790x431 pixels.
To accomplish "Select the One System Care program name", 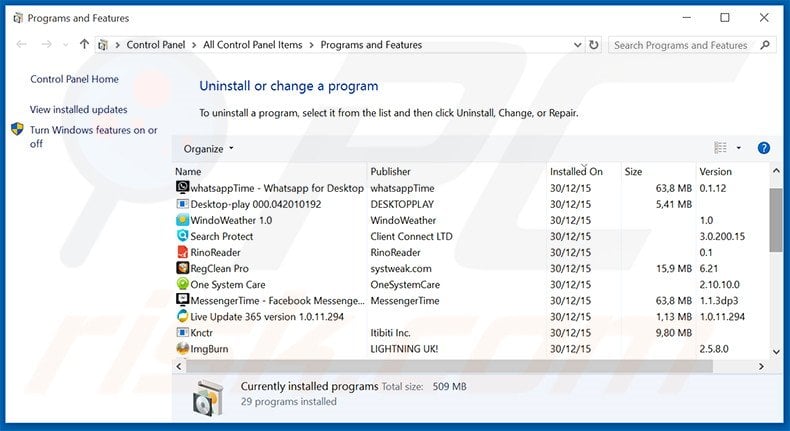I will [x=228, y=284].
